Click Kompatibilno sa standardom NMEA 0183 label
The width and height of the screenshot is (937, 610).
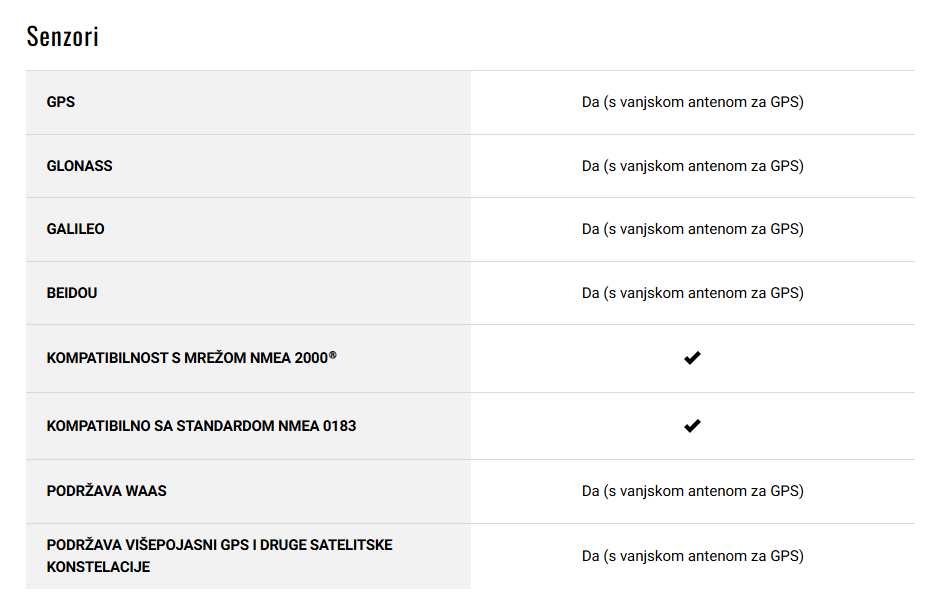201,426
